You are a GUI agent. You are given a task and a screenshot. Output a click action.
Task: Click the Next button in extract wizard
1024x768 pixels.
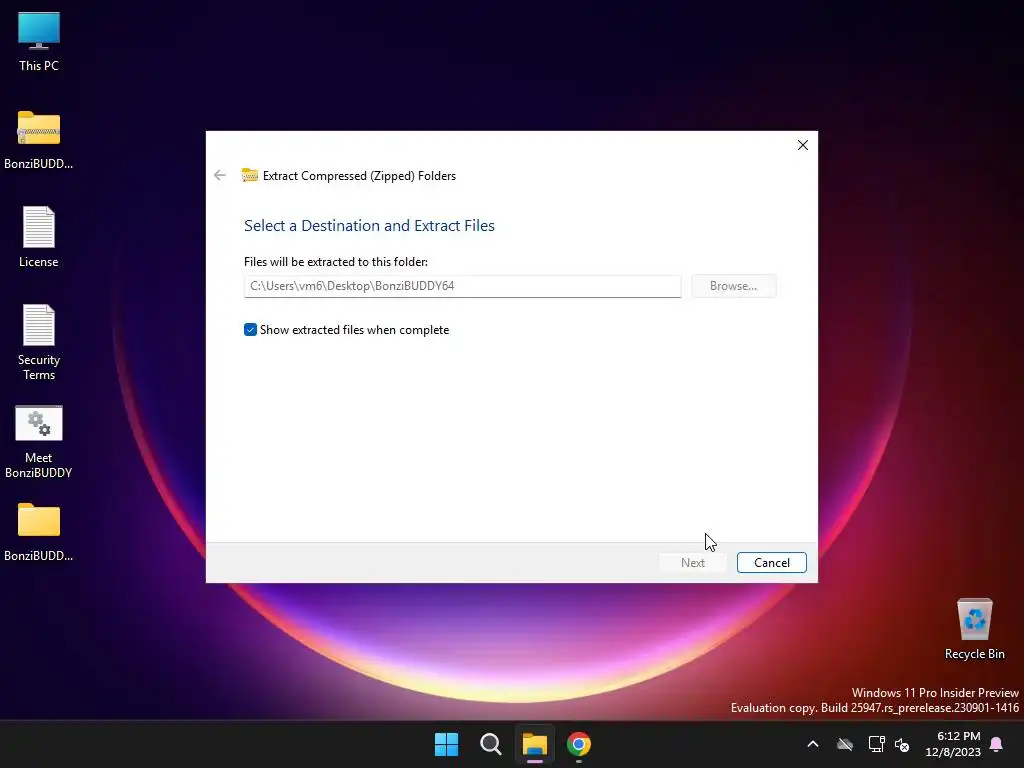pos(693,563)
